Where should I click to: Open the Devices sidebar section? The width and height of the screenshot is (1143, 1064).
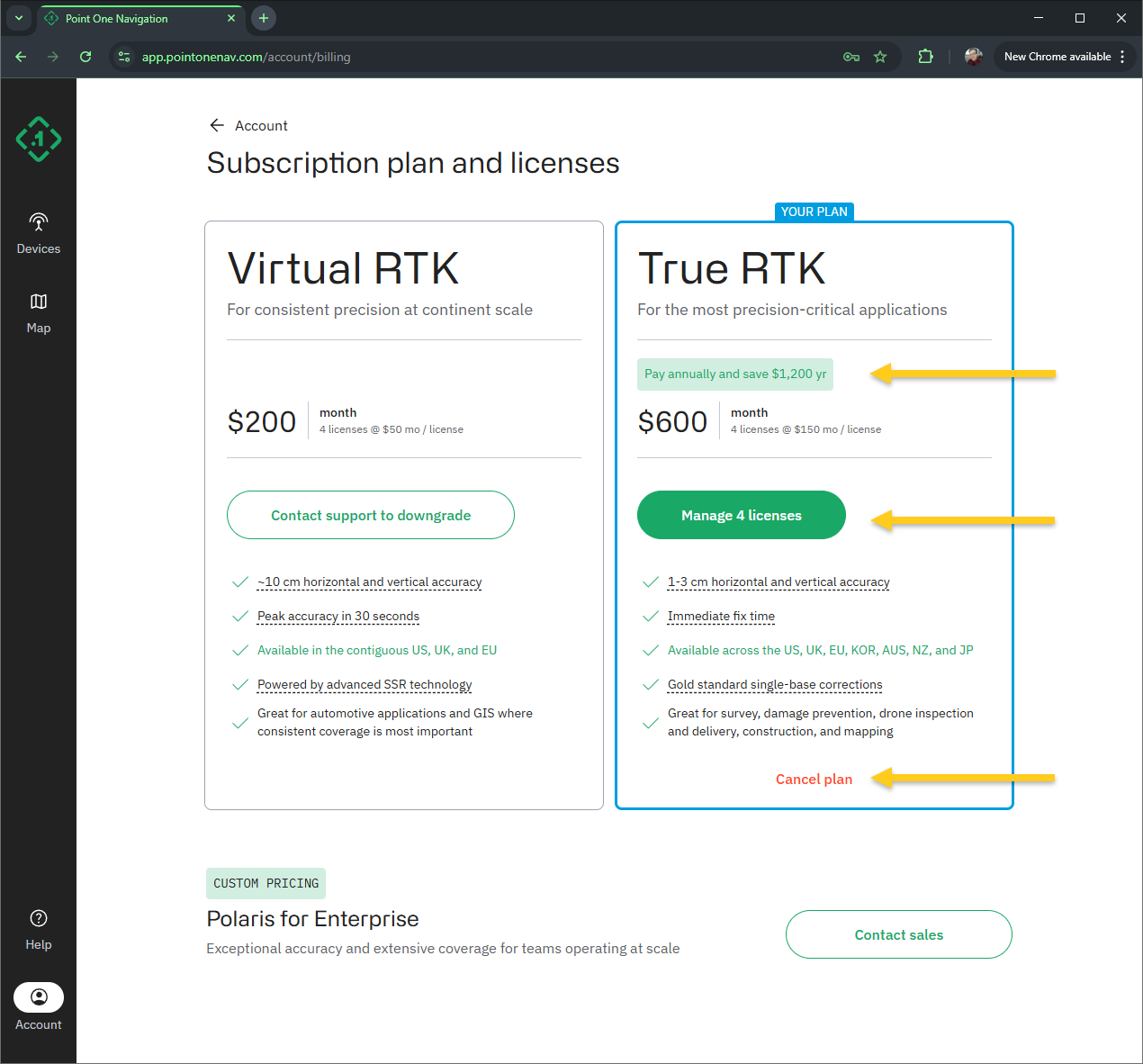(39, 233)
